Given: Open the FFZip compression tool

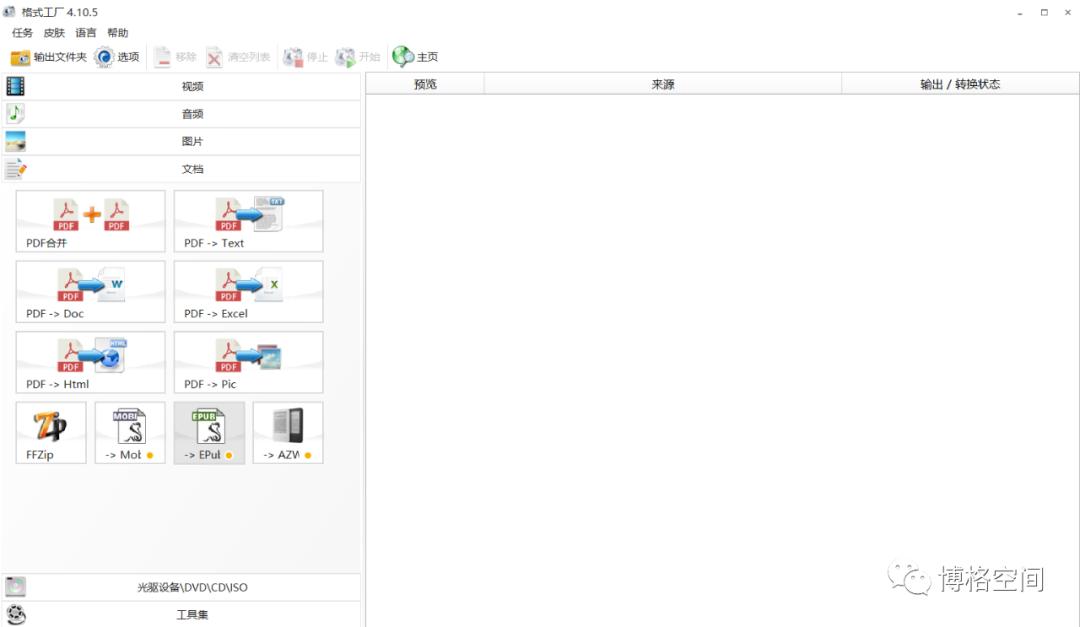Looking at the screenshot, I should 51,433.
